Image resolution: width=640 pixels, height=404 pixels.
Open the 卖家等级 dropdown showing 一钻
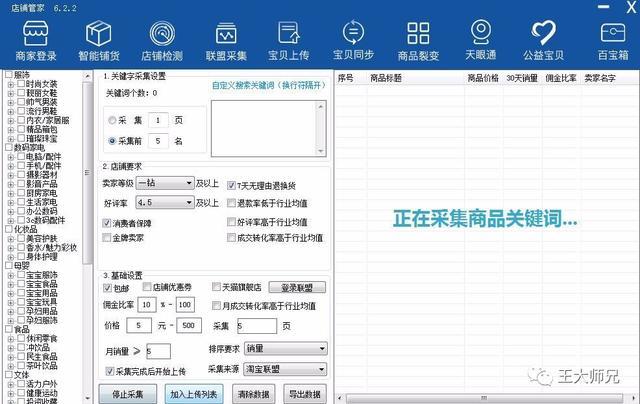(164, 182)
